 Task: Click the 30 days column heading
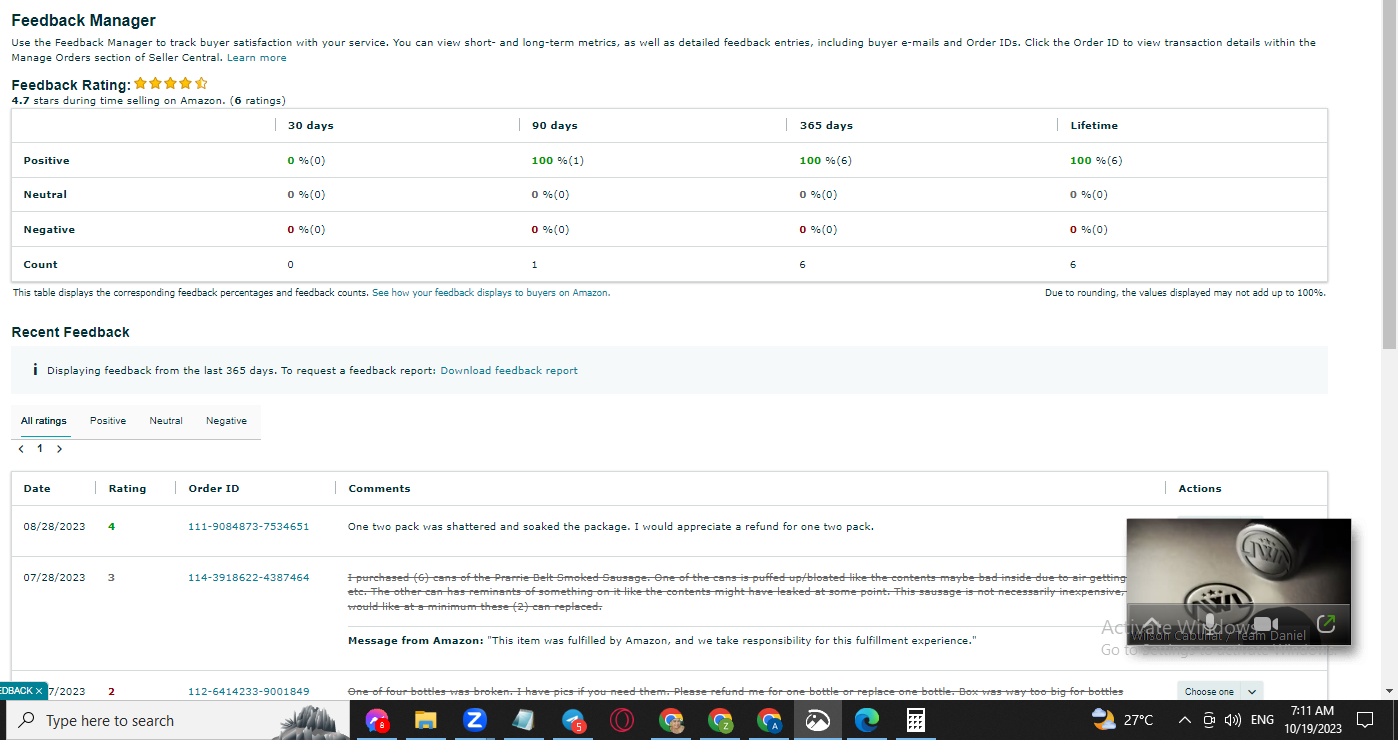(x=311, y=126)
